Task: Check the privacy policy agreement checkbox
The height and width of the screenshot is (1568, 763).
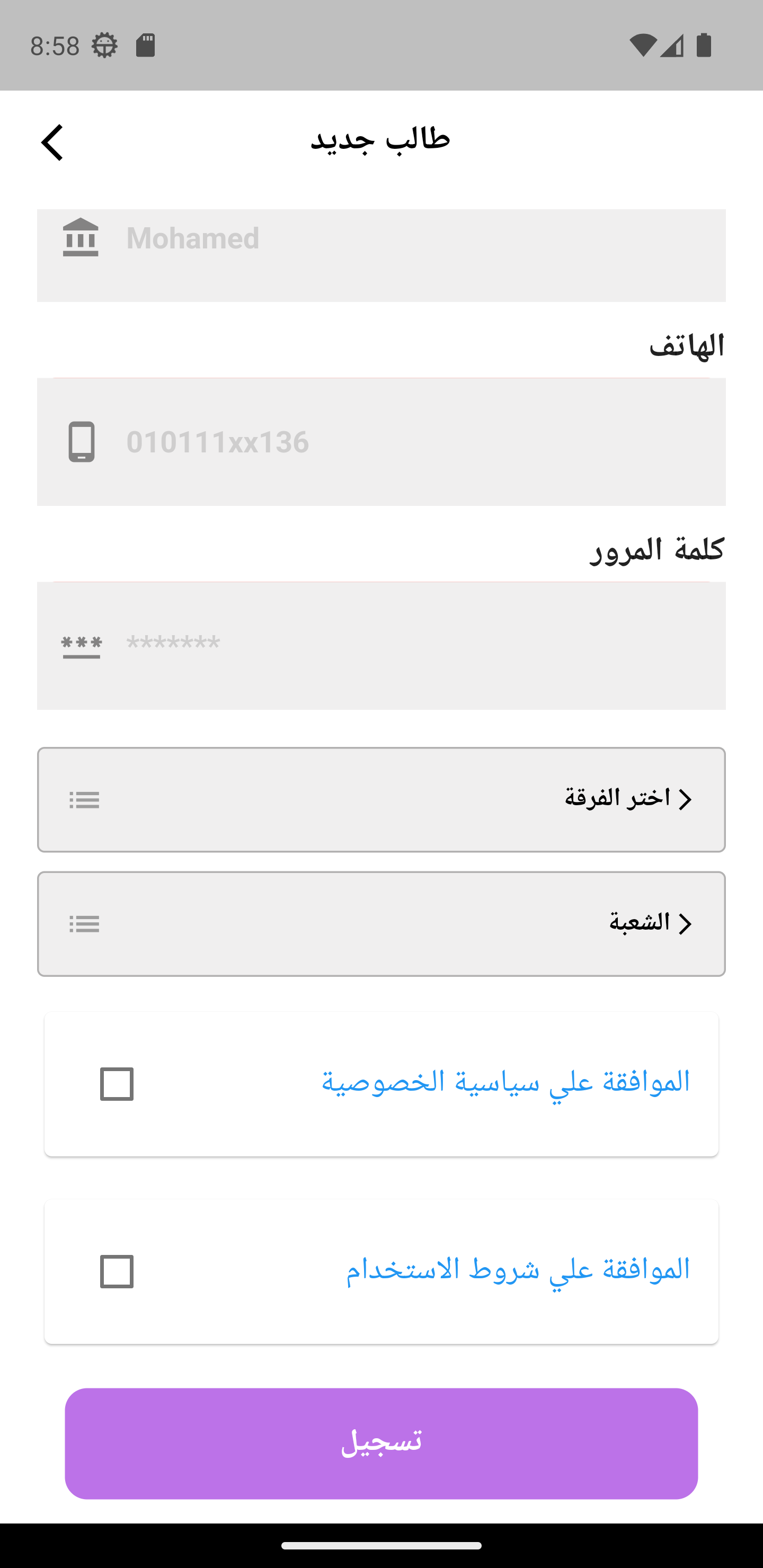Action: [117, 1084]
